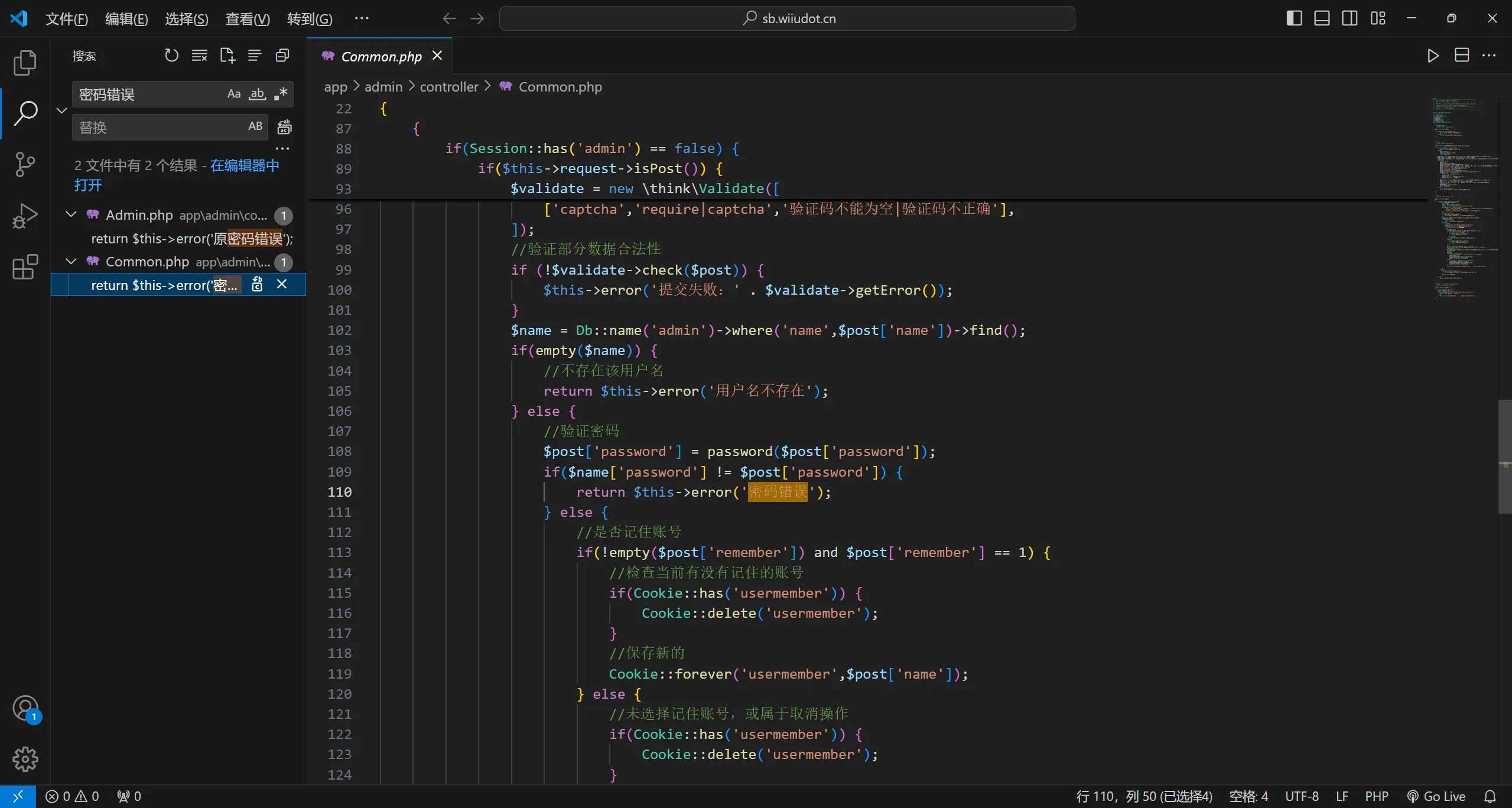This screenshot has height=808, width=1512.
Task: Click the 在编辑器中打开 link
Action: click(244, 165)
